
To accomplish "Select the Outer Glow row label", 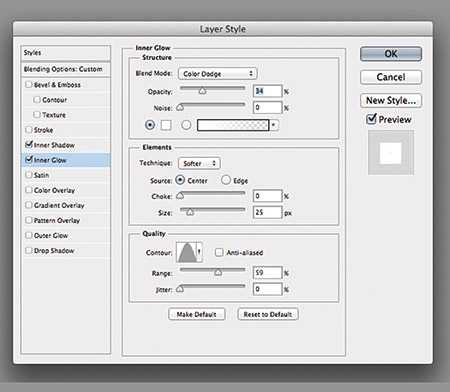I will point(51,235).
